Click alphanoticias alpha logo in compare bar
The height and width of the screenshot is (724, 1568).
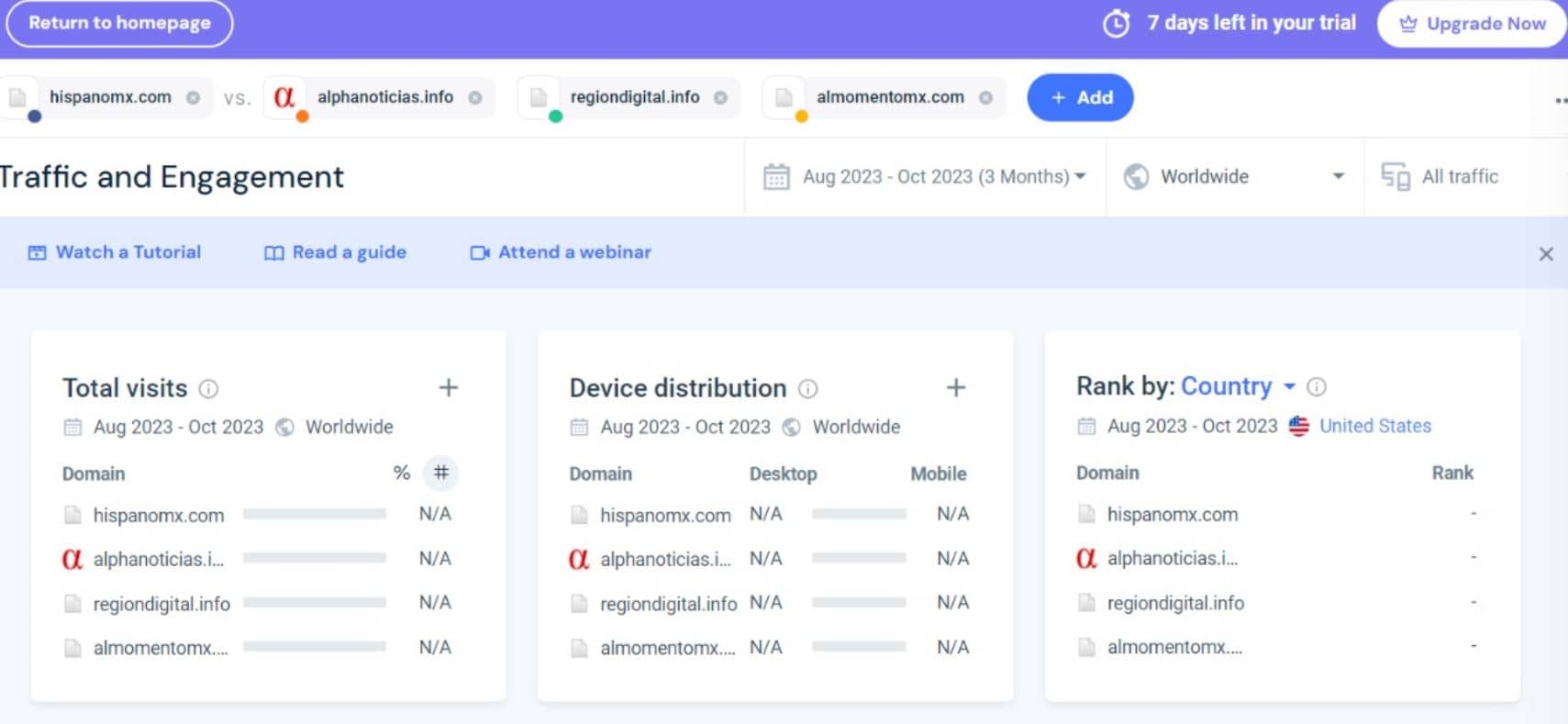(284, 96)
